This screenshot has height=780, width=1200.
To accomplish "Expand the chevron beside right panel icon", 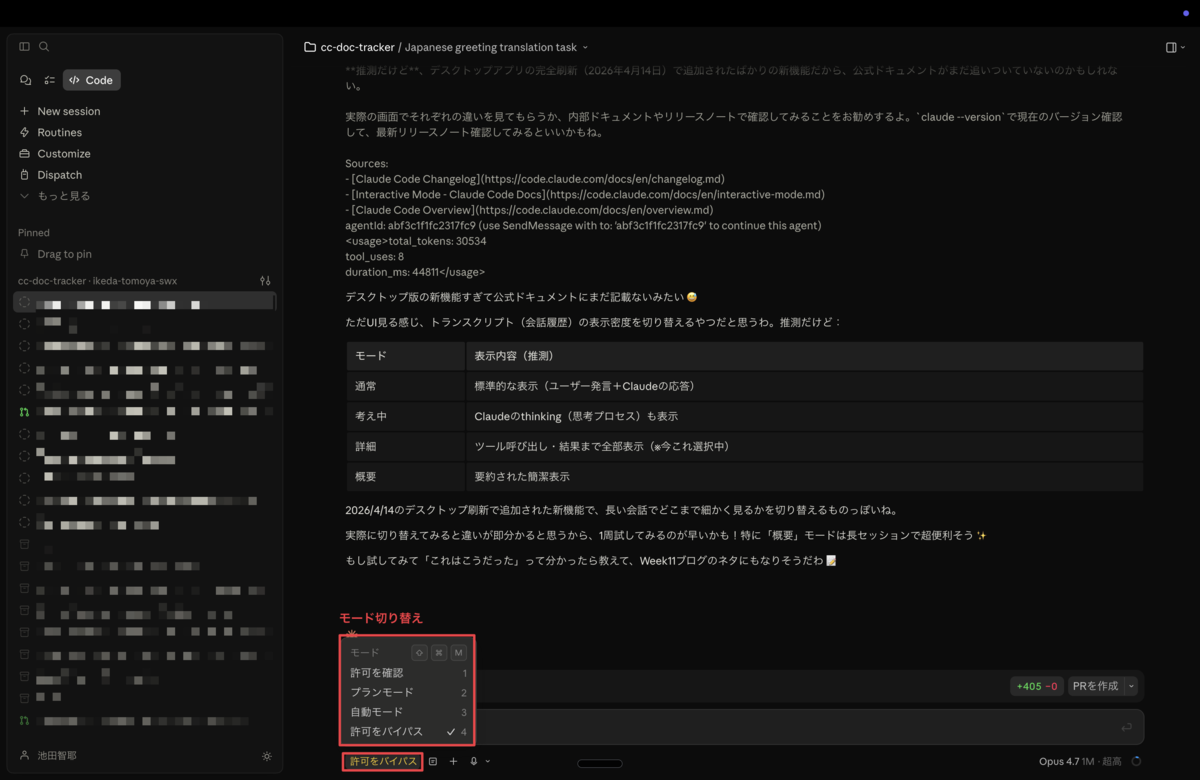I will [x=1183, y=47].
